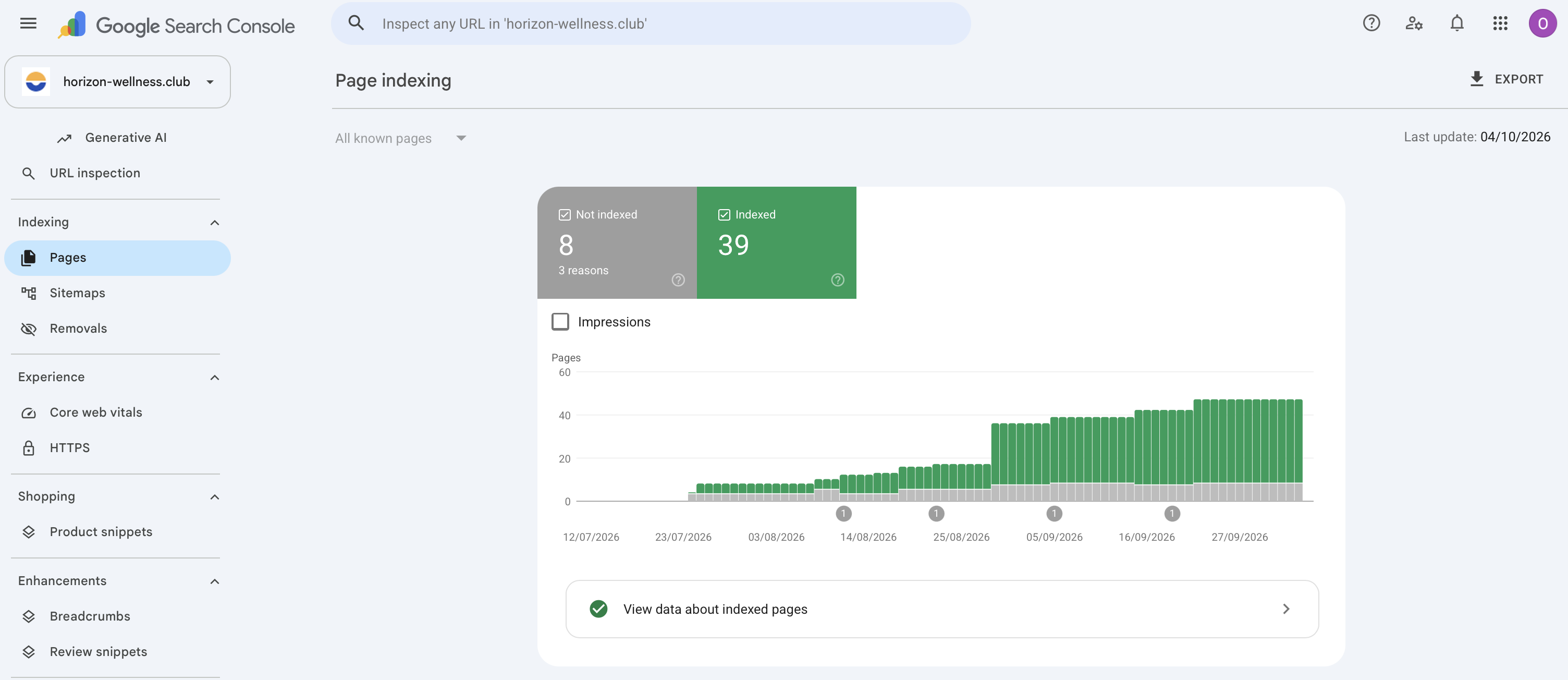Collapse the Indexing section

click(214, 222)
